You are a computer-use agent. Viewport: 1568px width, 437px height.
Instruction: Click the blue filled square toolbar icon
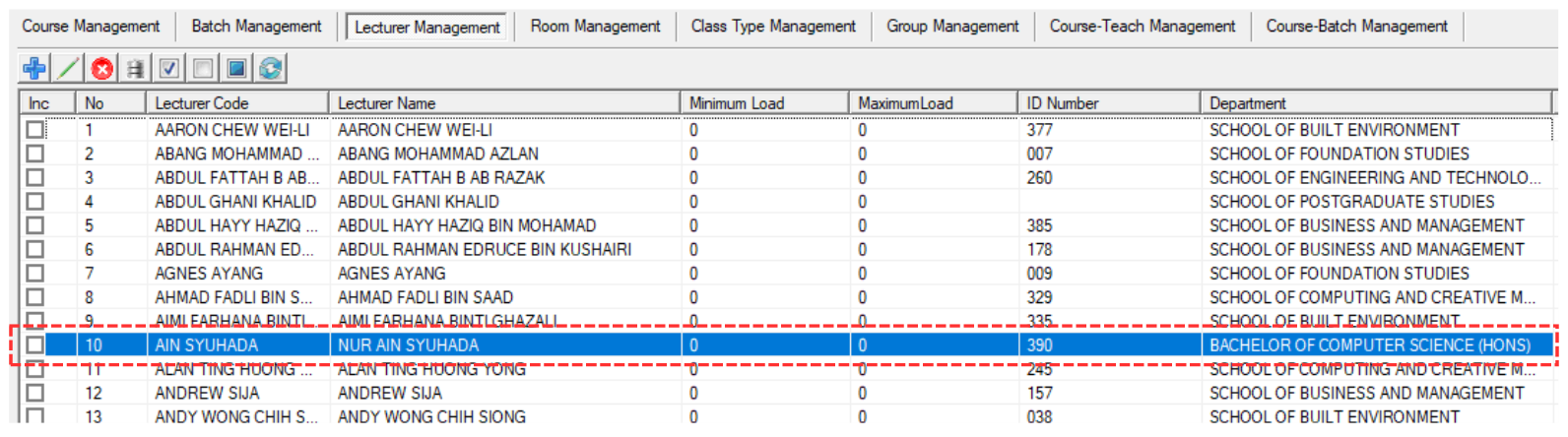(236, 68)
